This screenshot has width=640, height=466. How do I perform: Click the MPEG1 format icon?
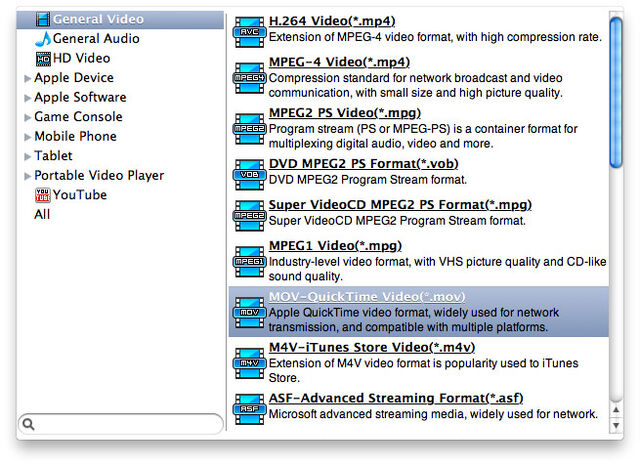[249, 262]
